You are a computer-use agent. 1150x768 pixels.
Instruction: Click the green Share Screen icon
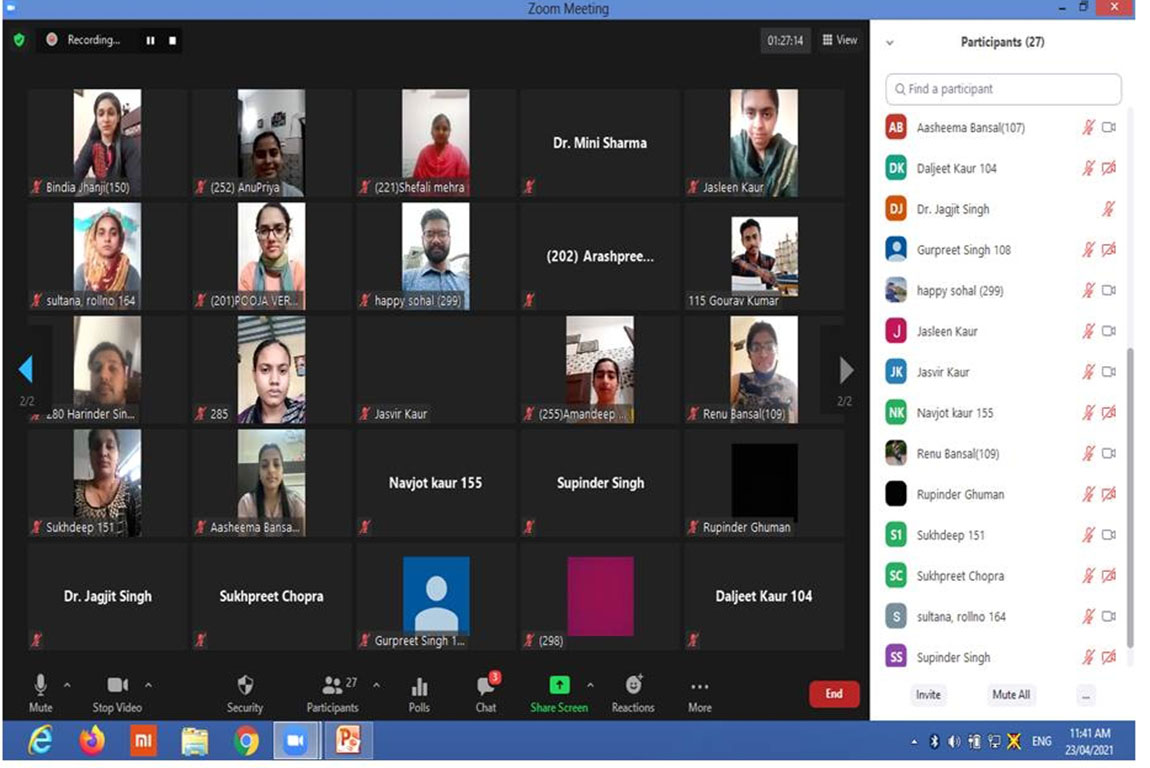559,685
